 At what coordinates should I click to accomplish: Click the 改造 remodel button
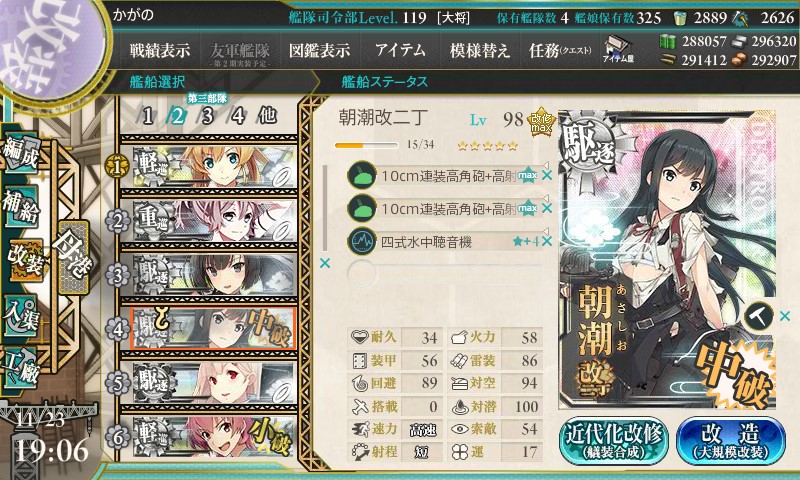731,441
